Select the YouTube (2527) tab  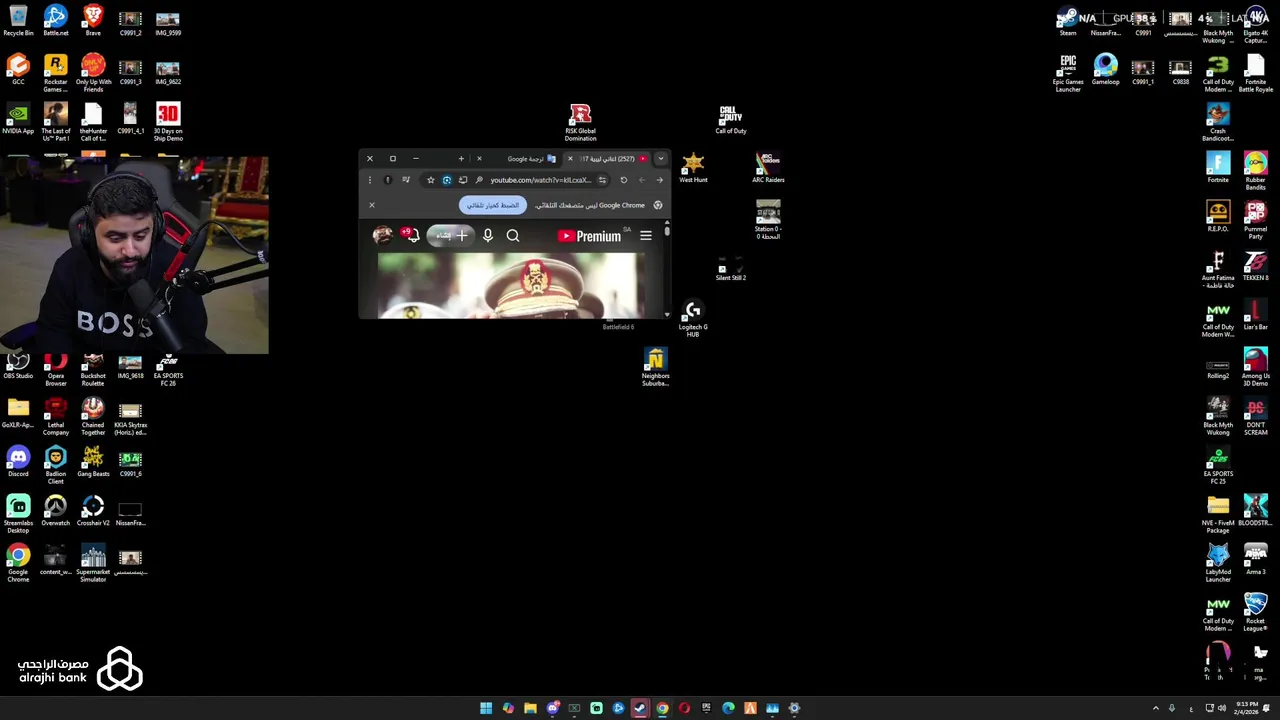608,159
